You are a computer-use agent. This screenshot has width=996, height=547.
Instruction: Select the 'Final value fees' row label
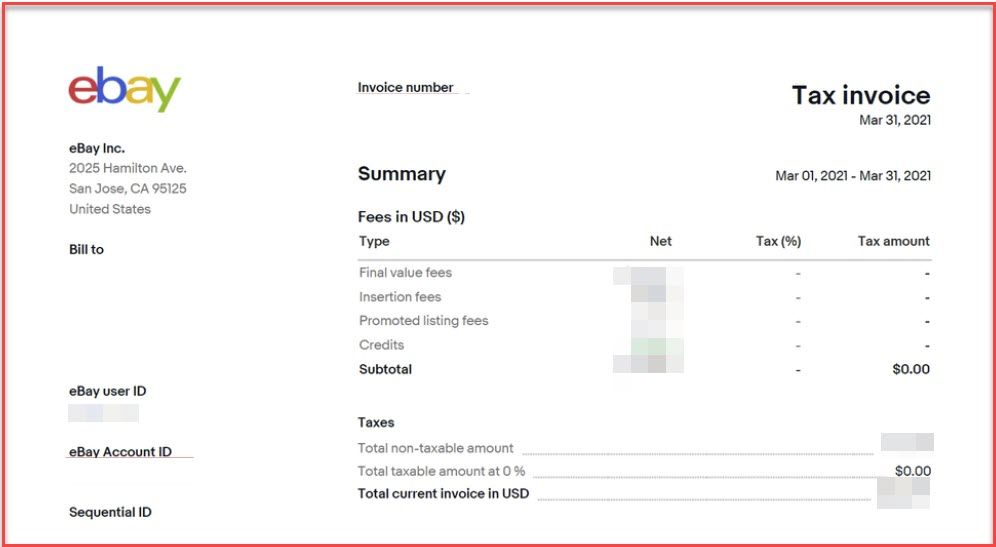point(405,273)
